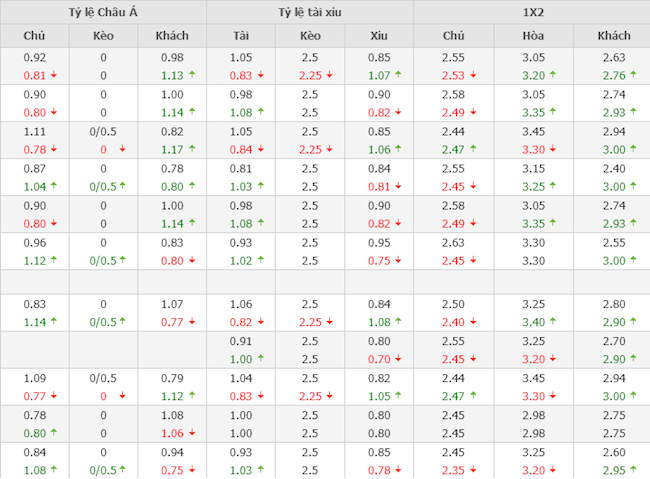Select the Tỷ lệ tài xỉu header

point(310,11)
